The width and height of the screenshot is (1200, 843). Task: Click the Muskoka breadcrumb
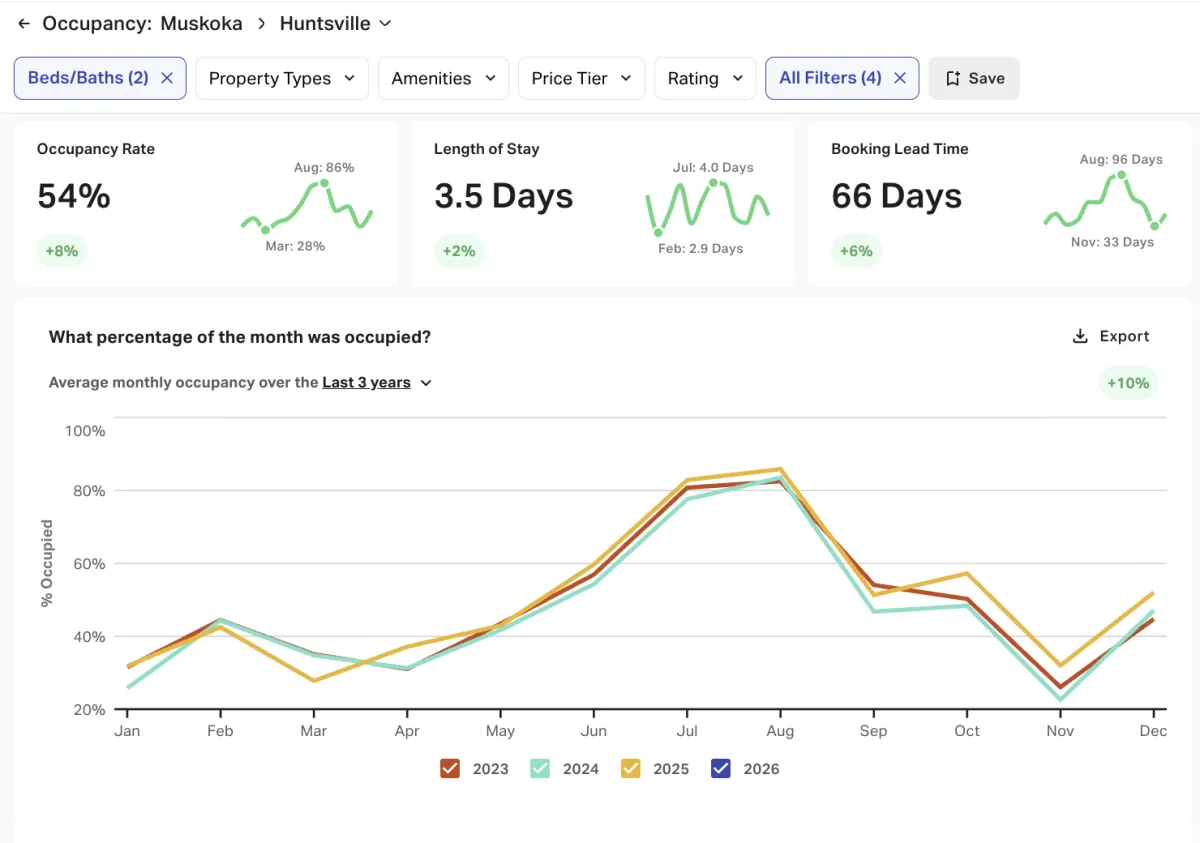(x=201, y=23)
